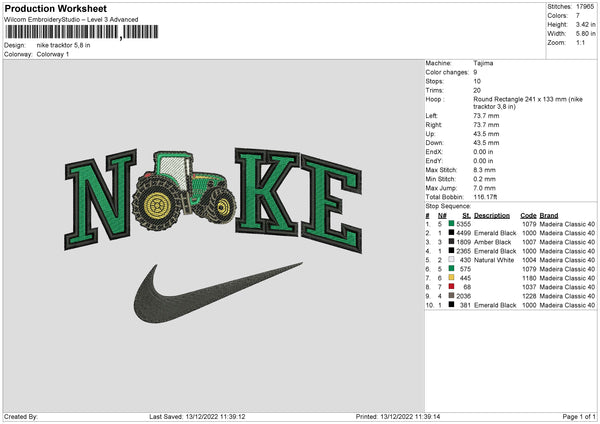Viewport: 600px width, 424px height.
Task: Pick the yellow swatch in stop row 7
Action: point(452,278)
